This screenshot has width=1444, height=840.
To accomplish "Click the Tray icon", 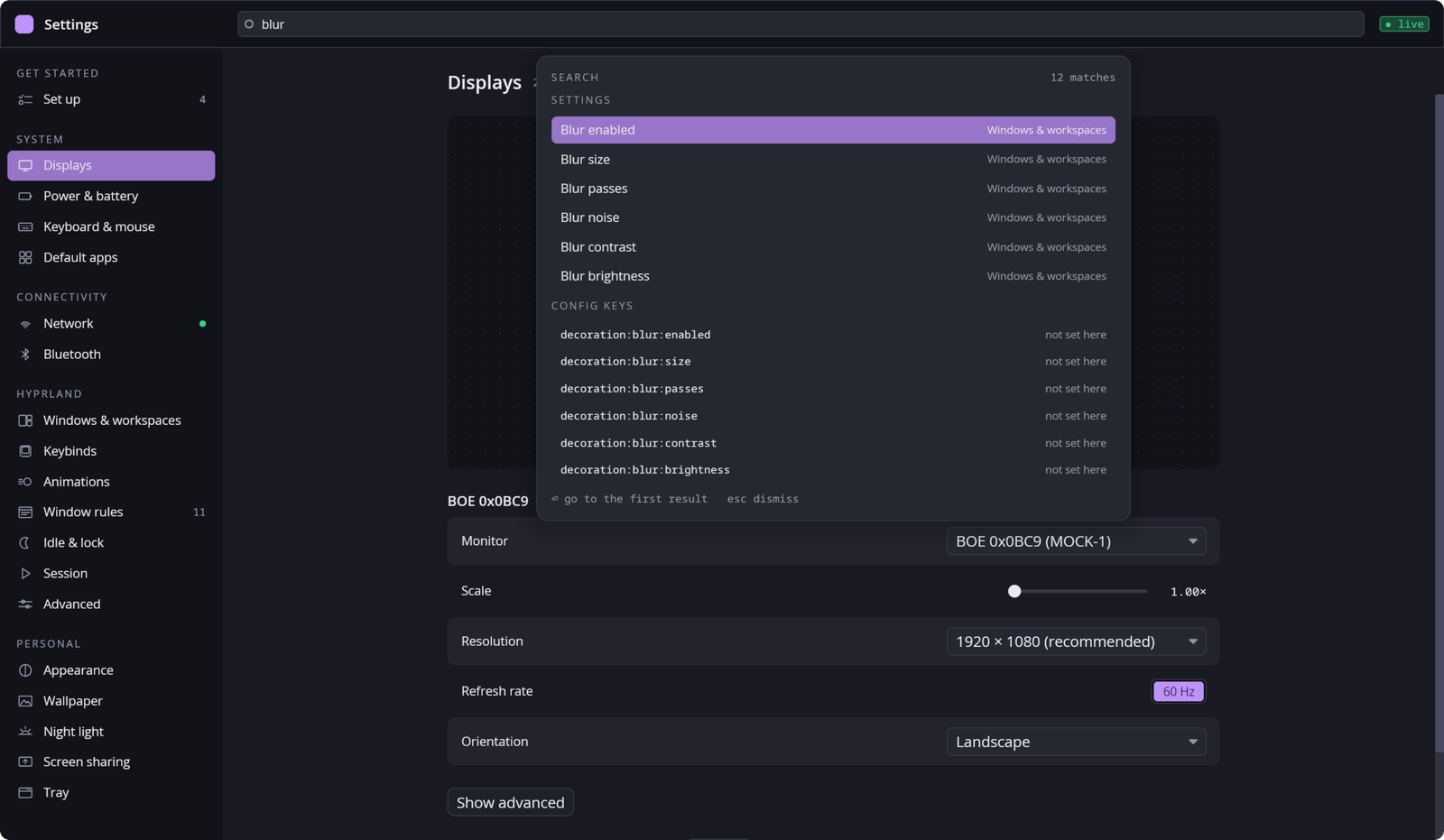I will pyautogui.click(x=25, y=793).
